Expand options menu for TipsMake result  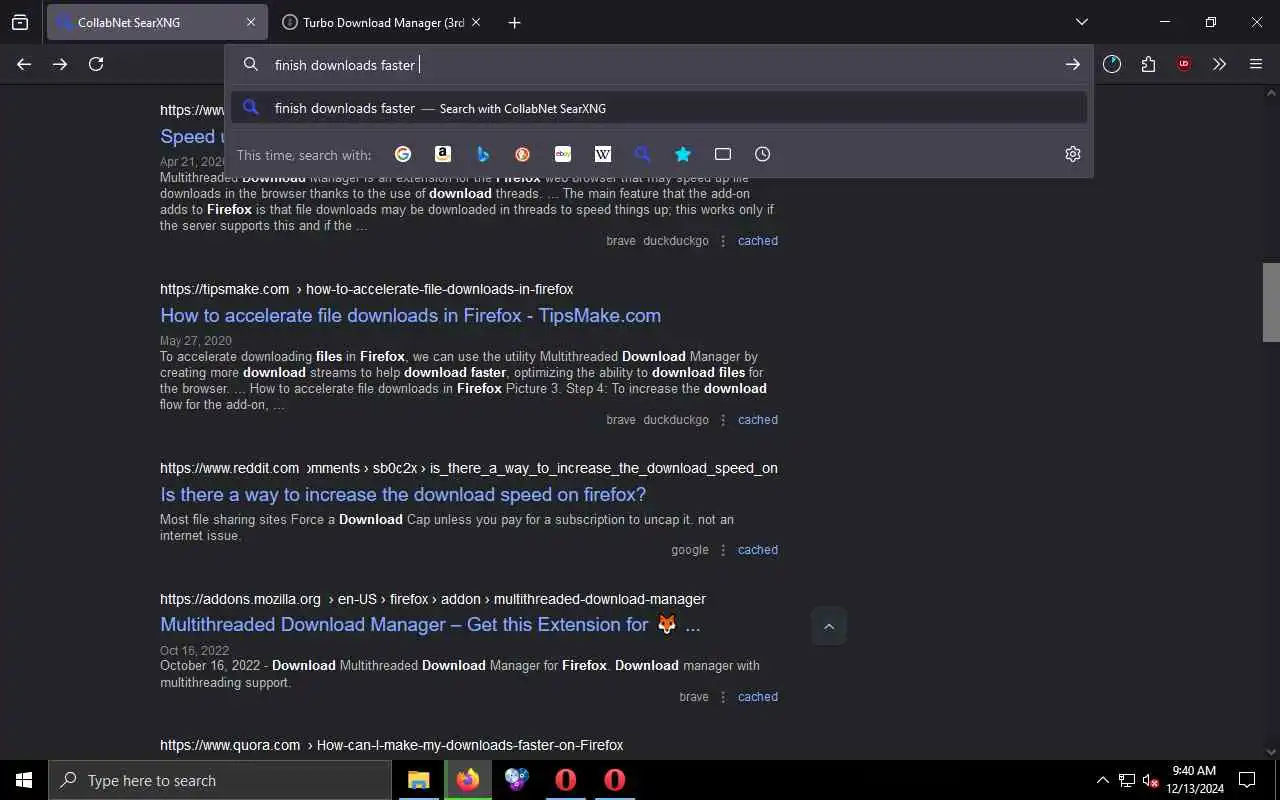[x=723, y=420]
